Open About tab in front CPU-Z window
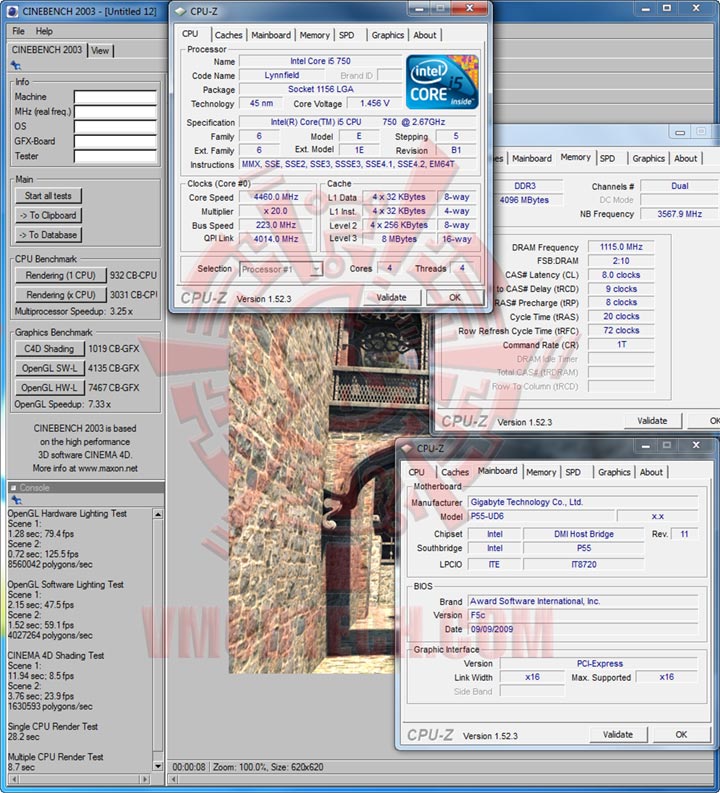Screen dimensions: 720x793 click(x=425, y=35)
